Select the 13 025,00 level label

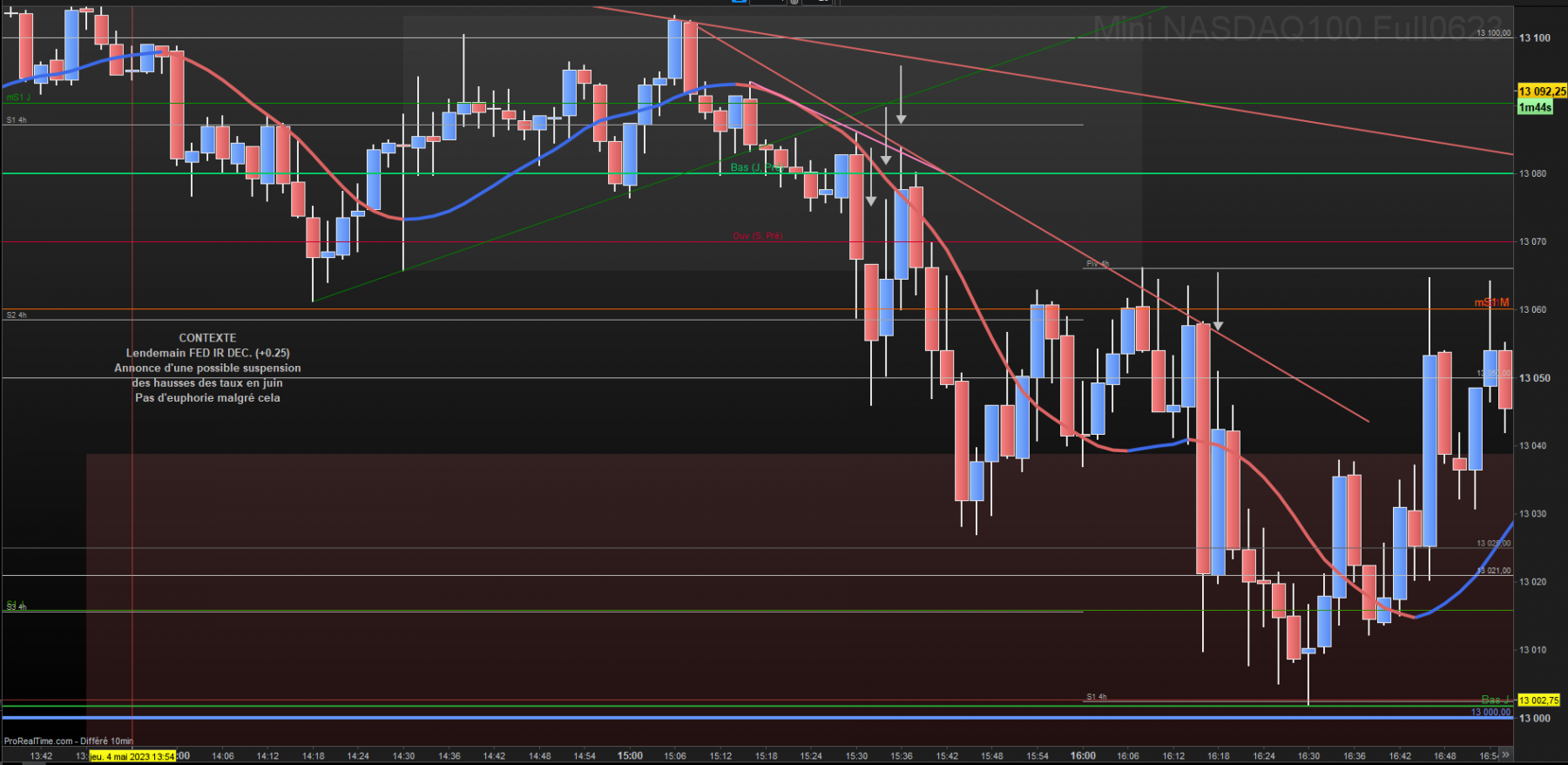1493,543
